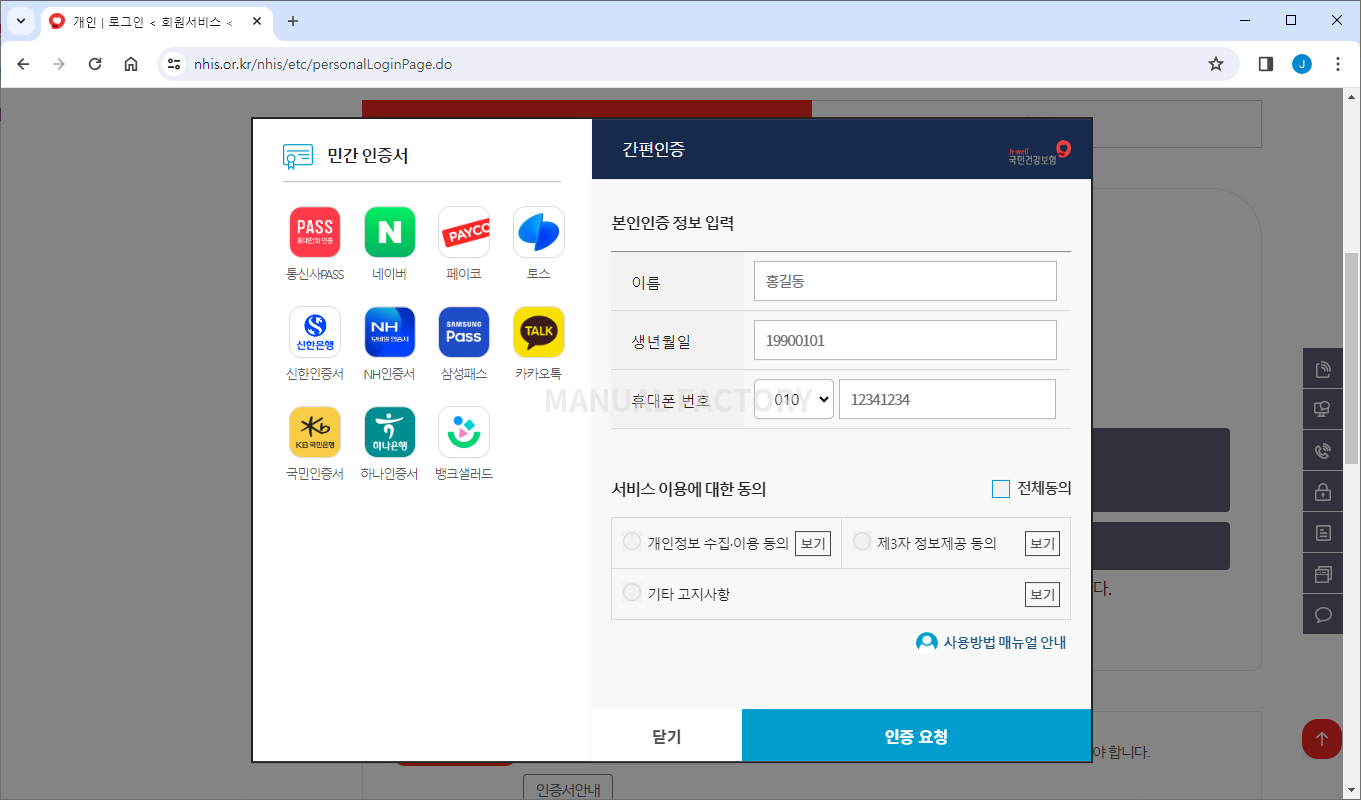The image size is (1361, 800).
Task: Check the 전체동의 checkbox
Action: pyautogui.click(x=1001, y=489)
